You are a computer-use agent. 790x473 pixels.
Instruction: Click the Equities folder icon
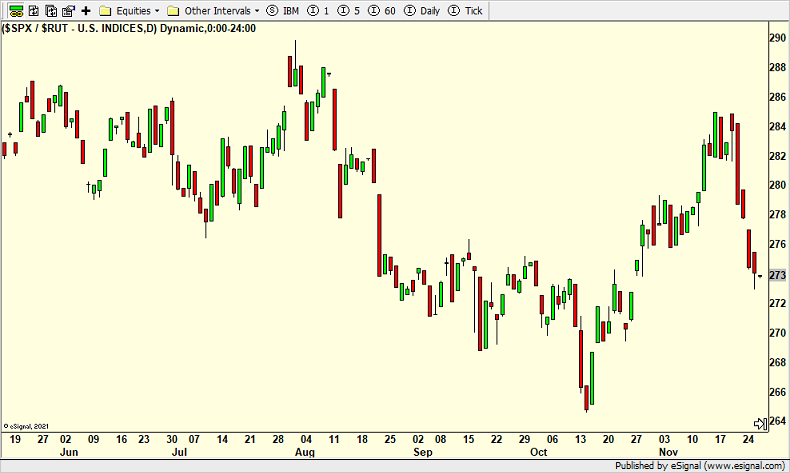tap(107, 10)
